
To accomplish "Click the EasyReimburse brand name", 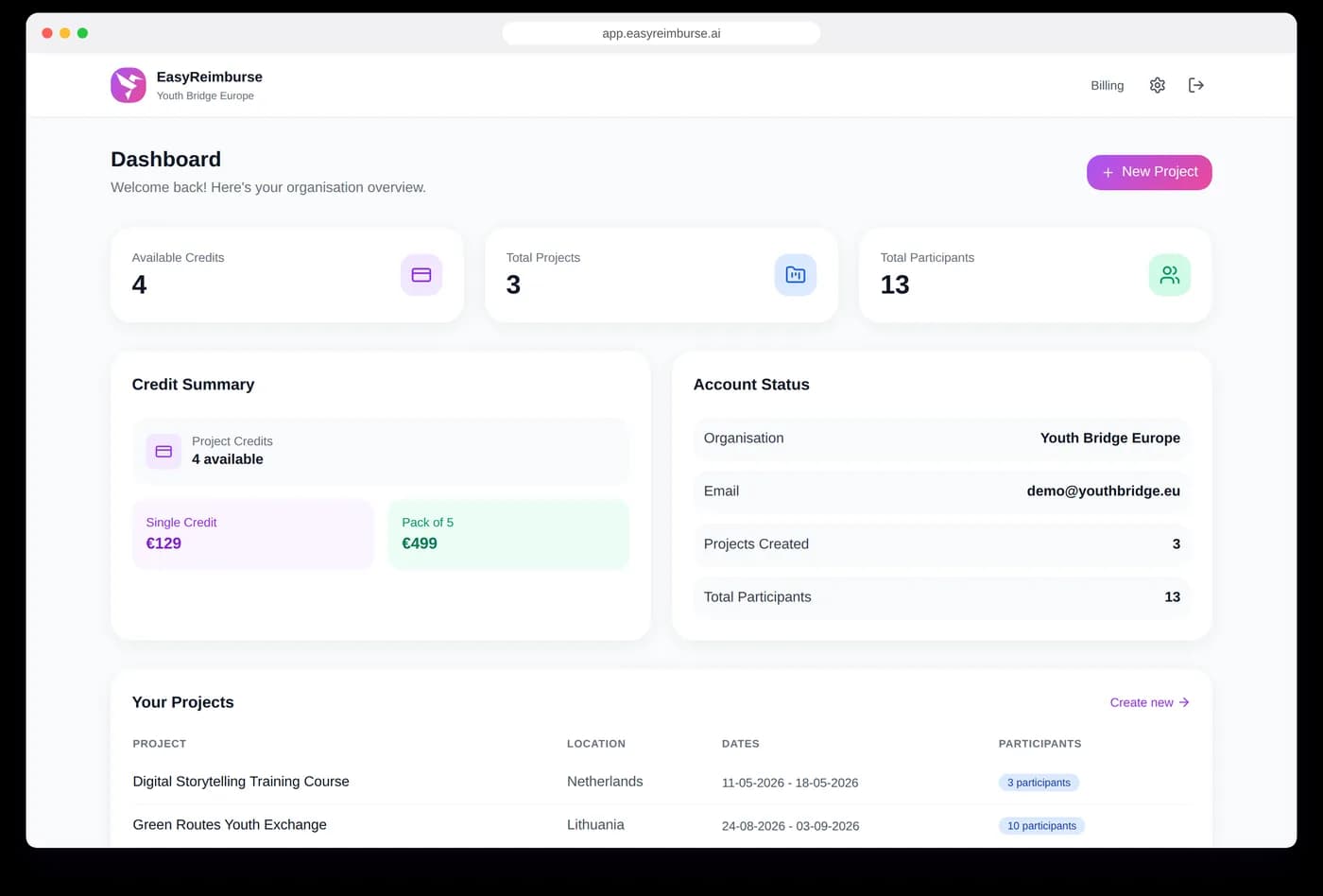I will (x=210, y=77).
